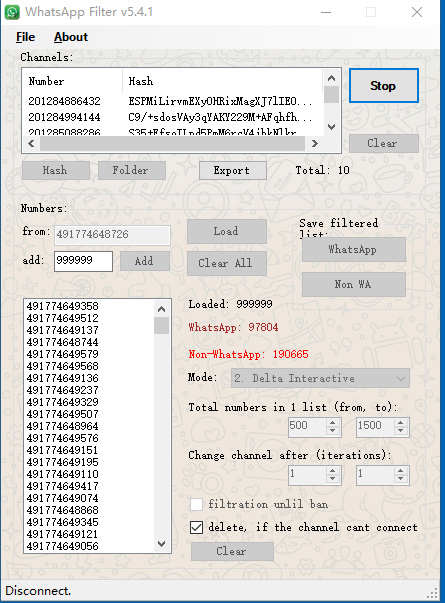Increase first channel iterations value with up arrow
Image resolution: width=445 pixels, height=603 pixels.
pyautogui.click(x=333, y=470)
